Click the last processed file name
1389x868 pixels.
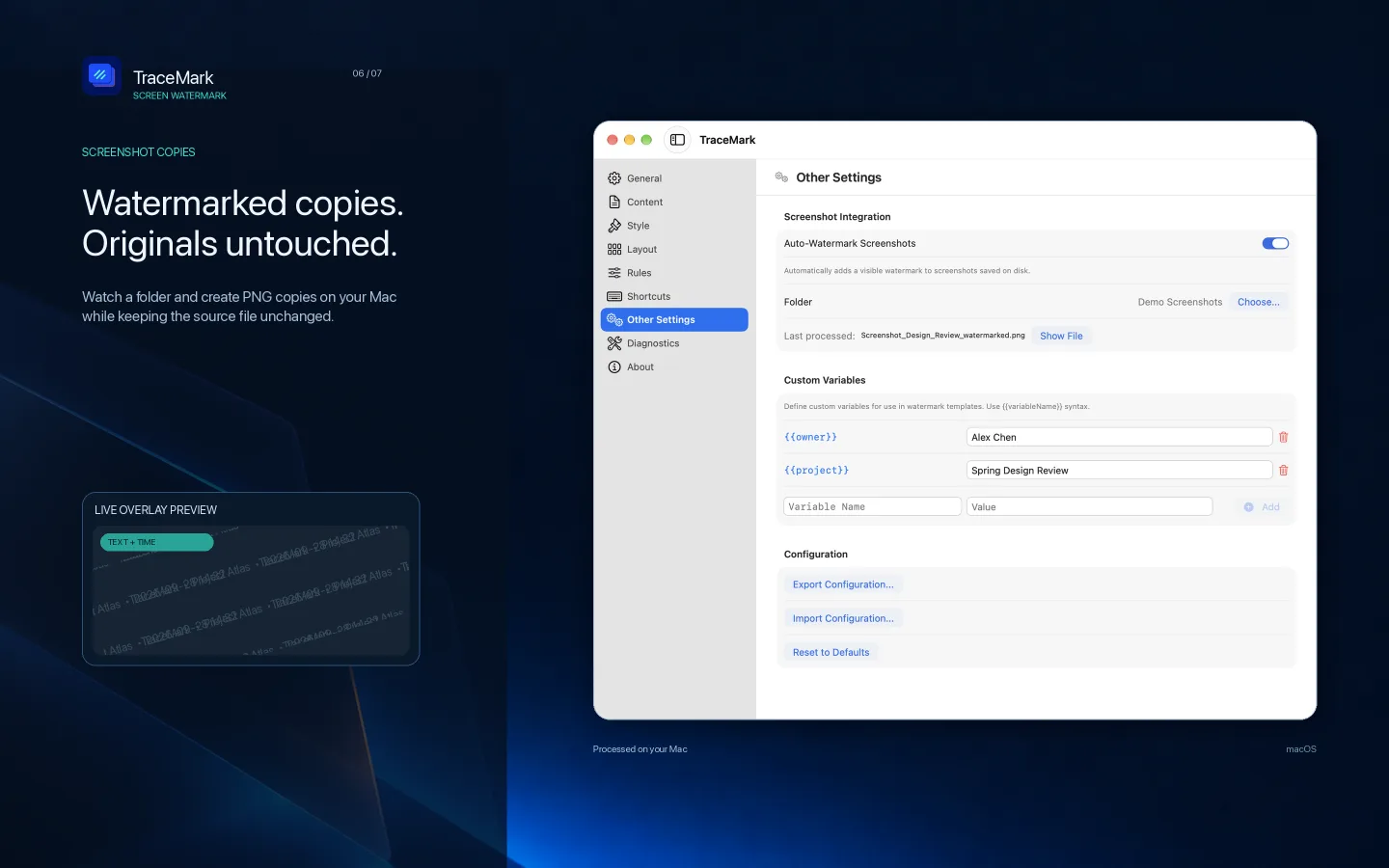942,336
